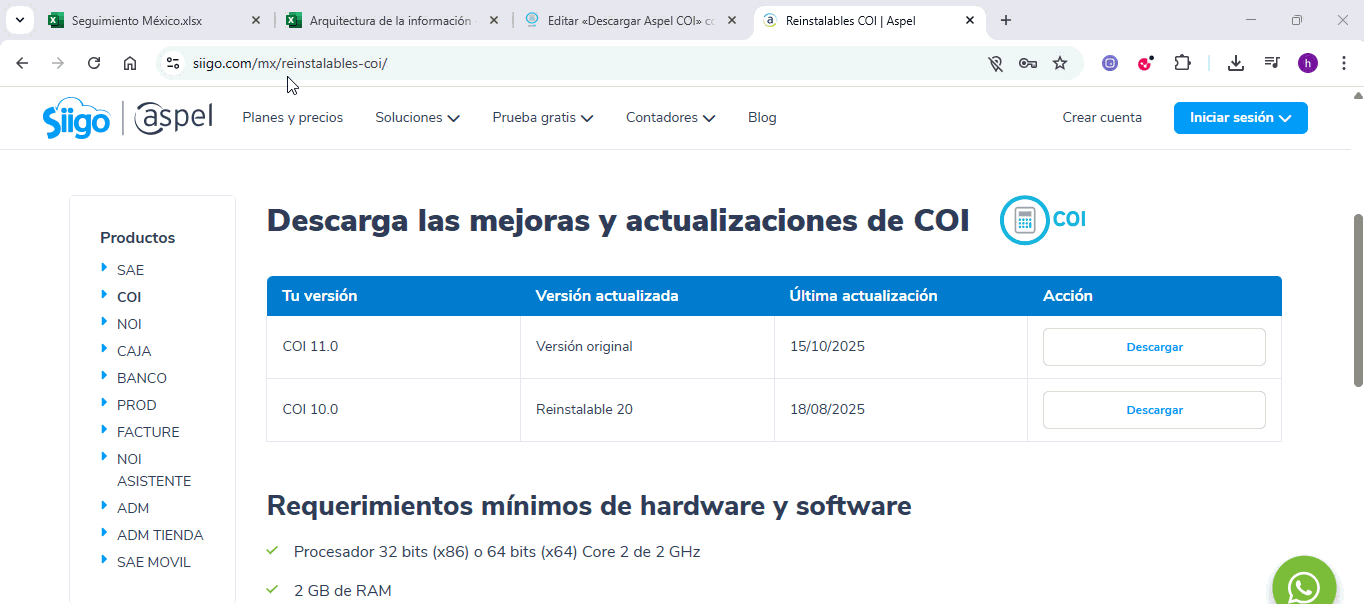1364x604 pixels.
Task: Open the Iniciar sesión dropdown button
Action: tap(1240, 118)
